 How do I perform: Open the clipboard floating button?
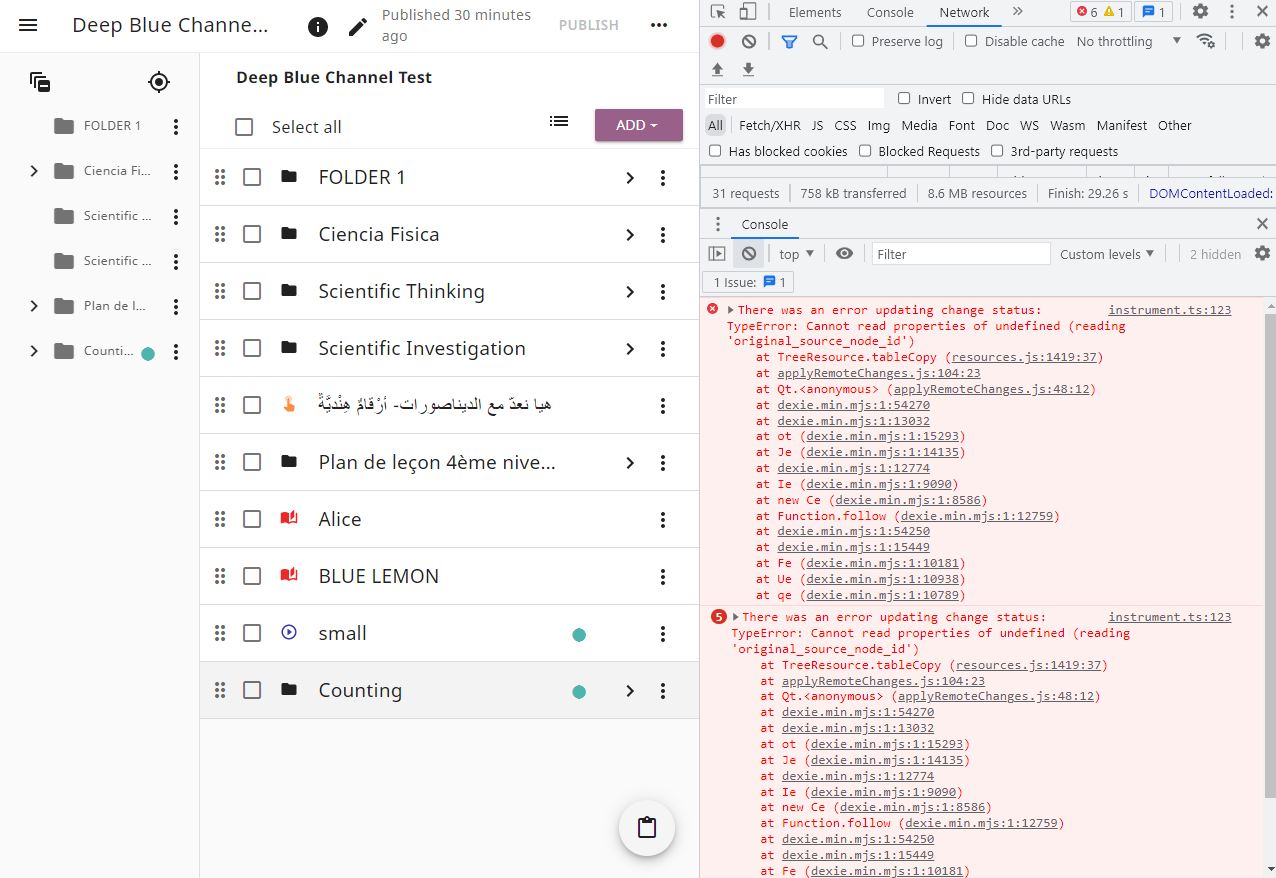[x=647, y=828]
